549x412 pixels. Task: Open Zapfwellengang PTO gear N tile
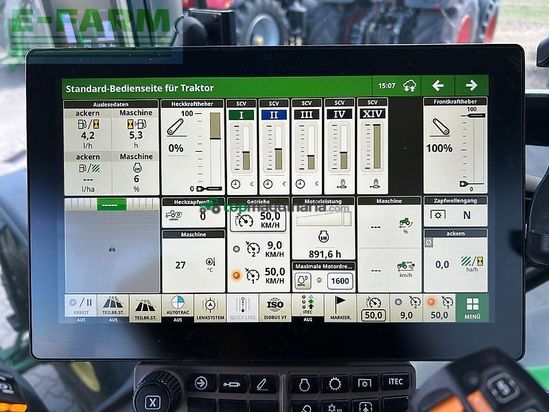[455, 211]
